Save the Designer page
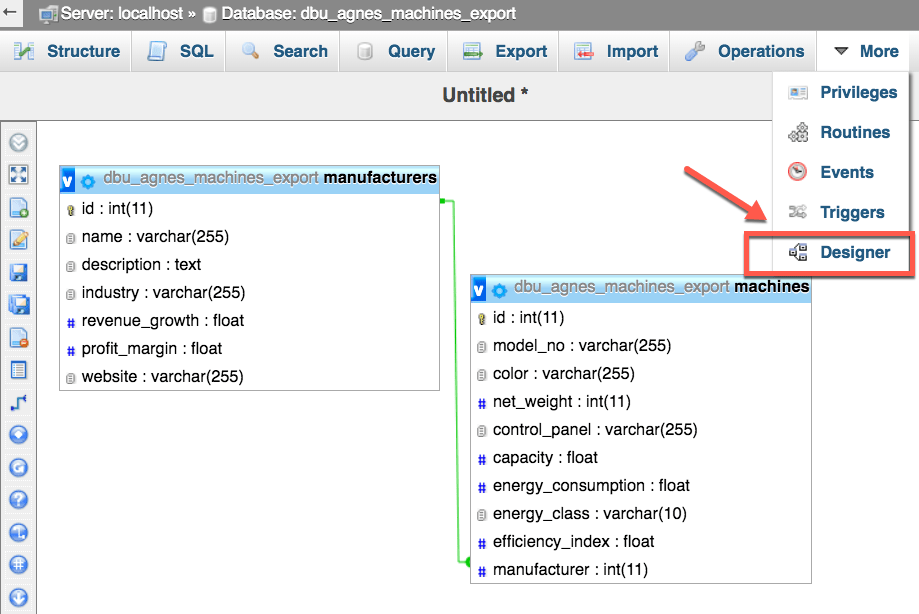Screen dimensions: 919x614 [x=18, y=272]
